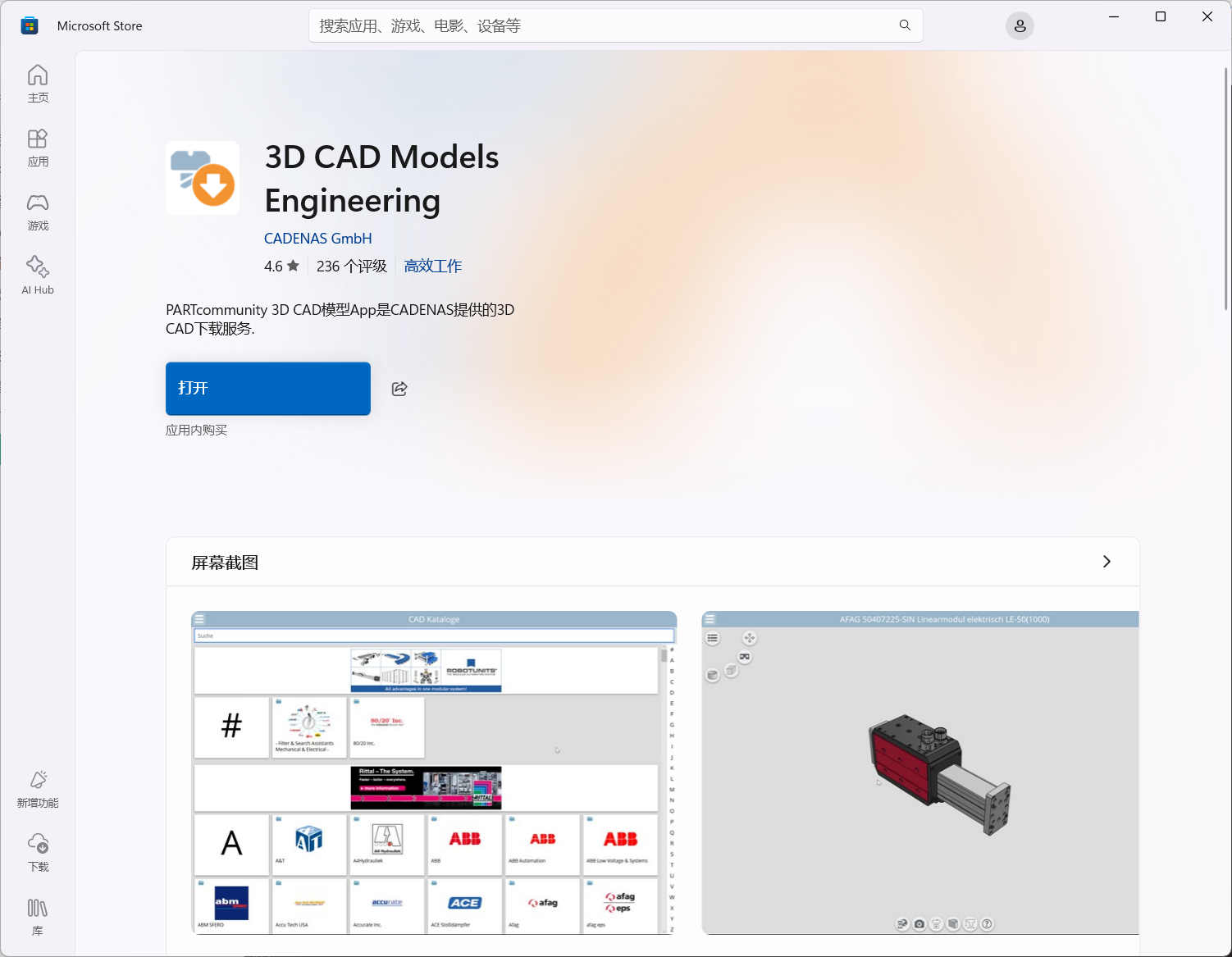Open the CADENAS GmbH publisher link
Viewport: 1232px width, 957px height.
click(x=317, y=239)
